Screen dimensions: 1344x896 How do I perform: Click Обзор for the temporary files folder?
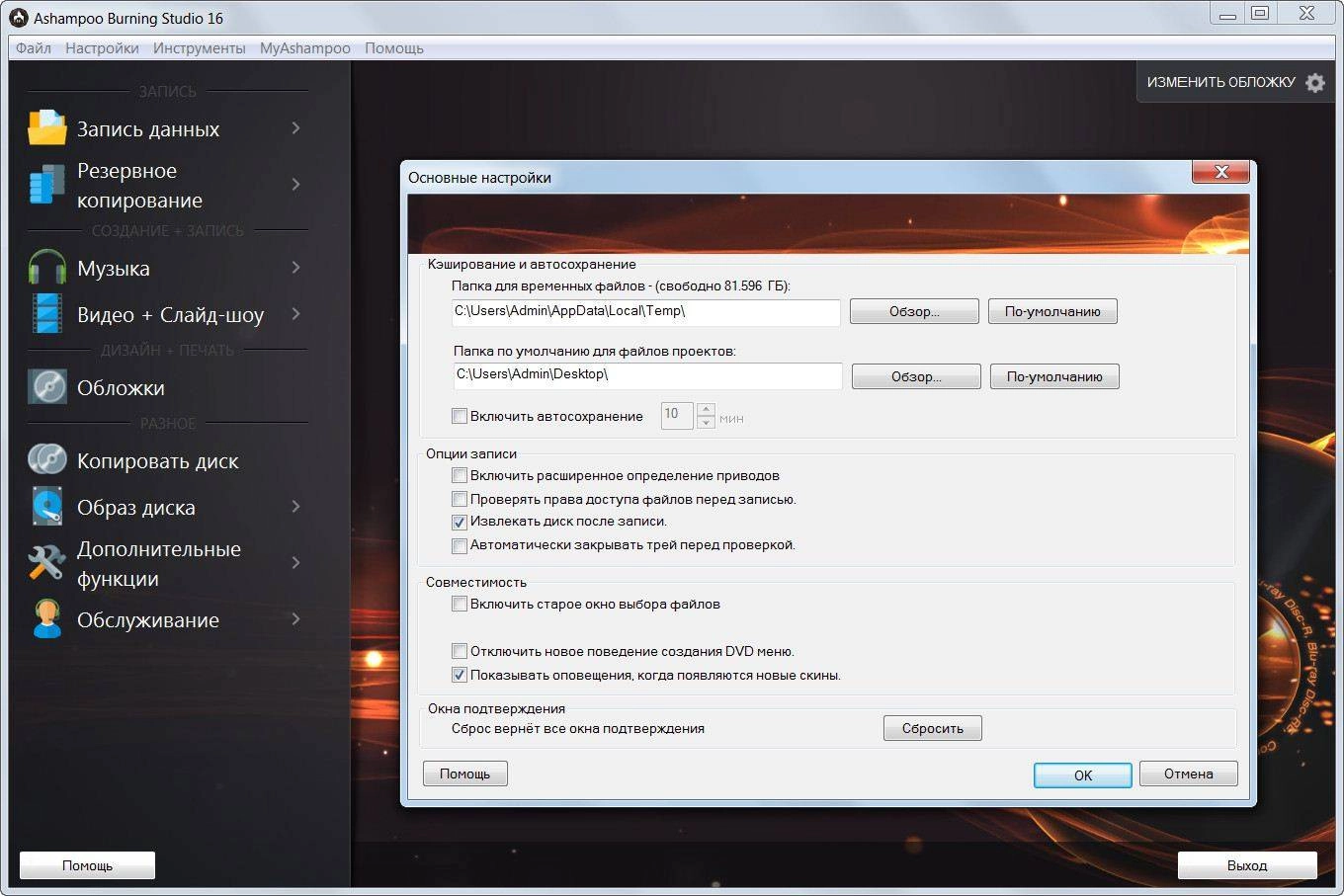[x=914, y=311]
